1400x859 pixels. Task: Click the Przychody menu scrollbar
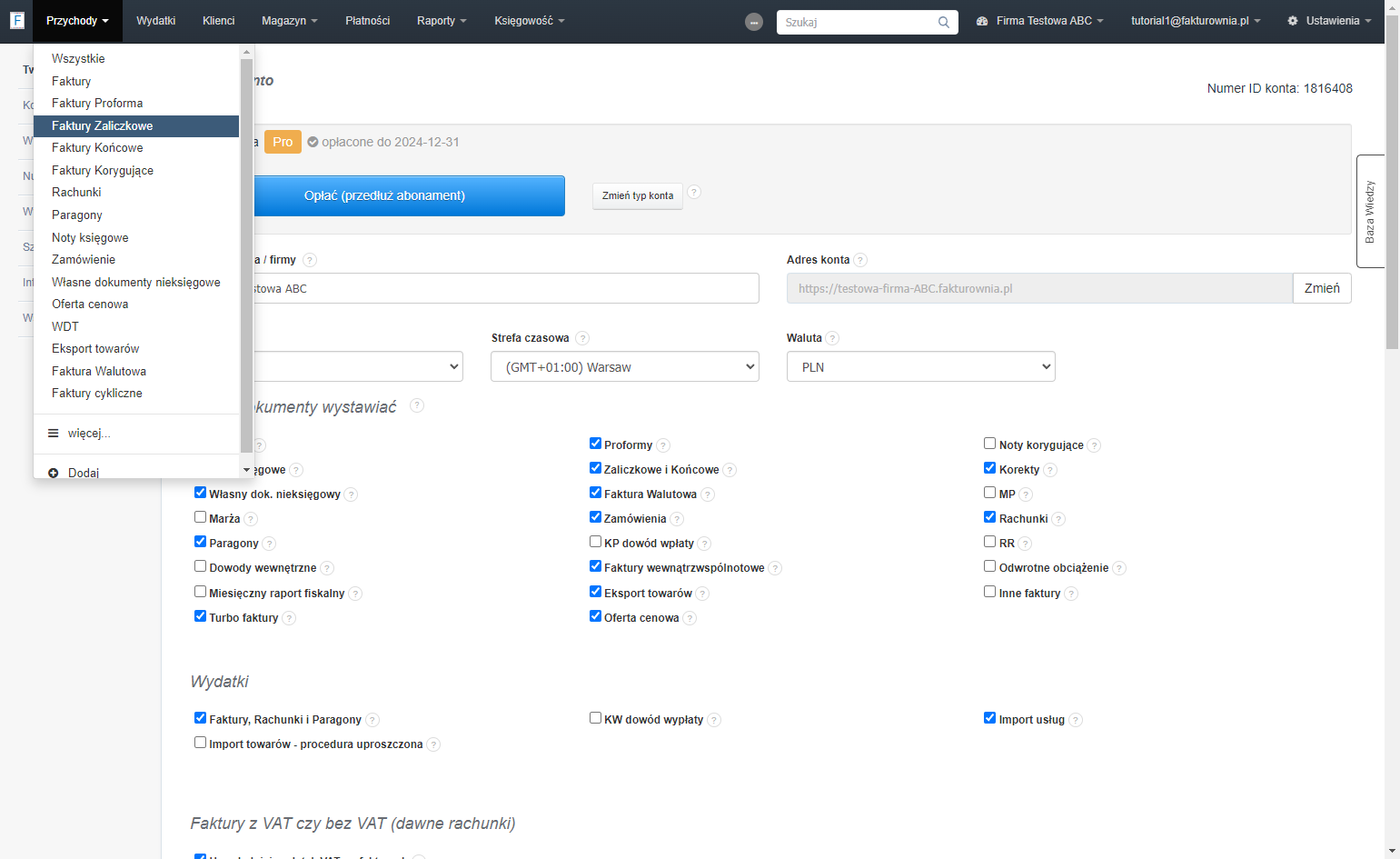246,255
